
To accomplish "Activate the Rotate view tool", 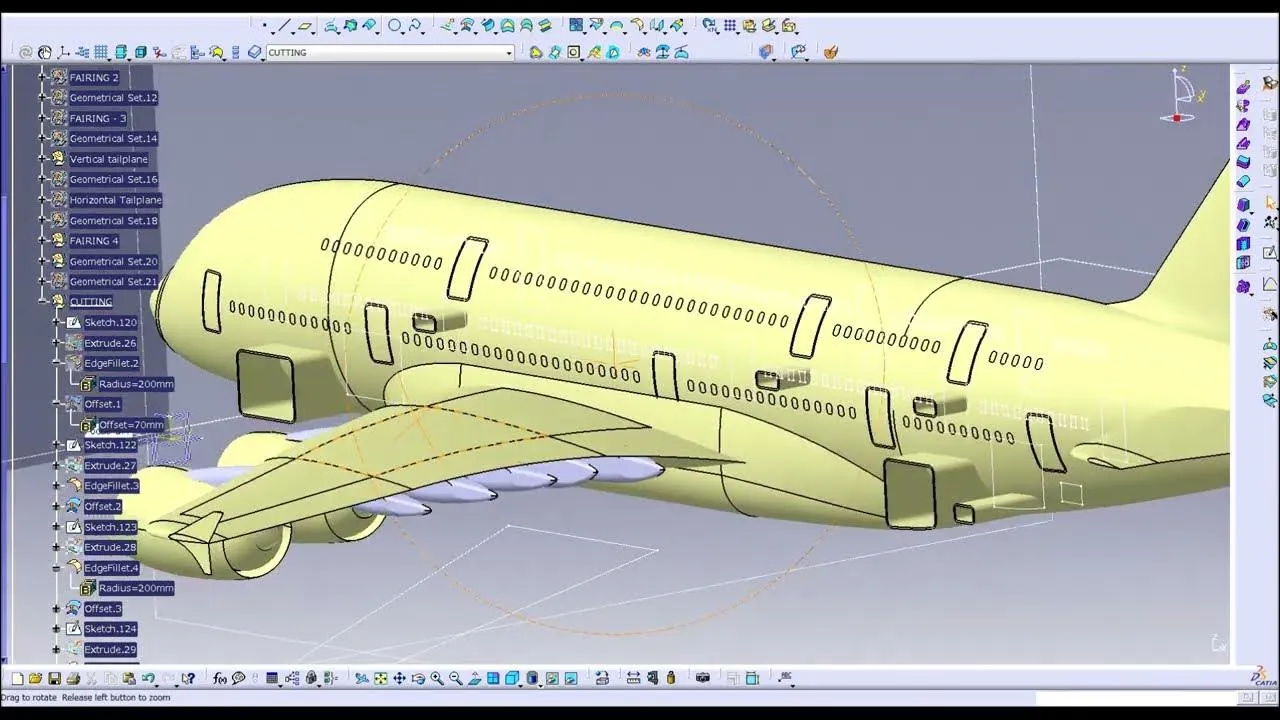I will pos(418,678).
